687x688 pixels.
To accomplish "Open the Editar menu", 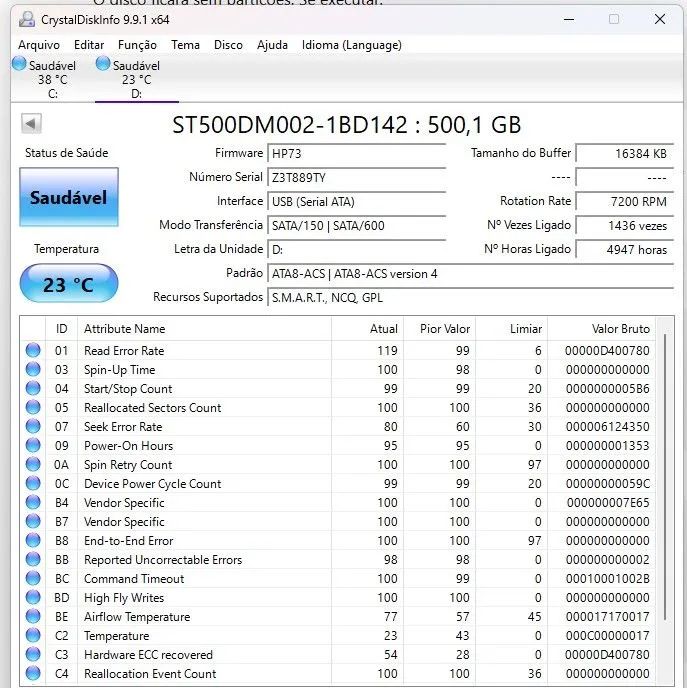I will pos(89,45).
